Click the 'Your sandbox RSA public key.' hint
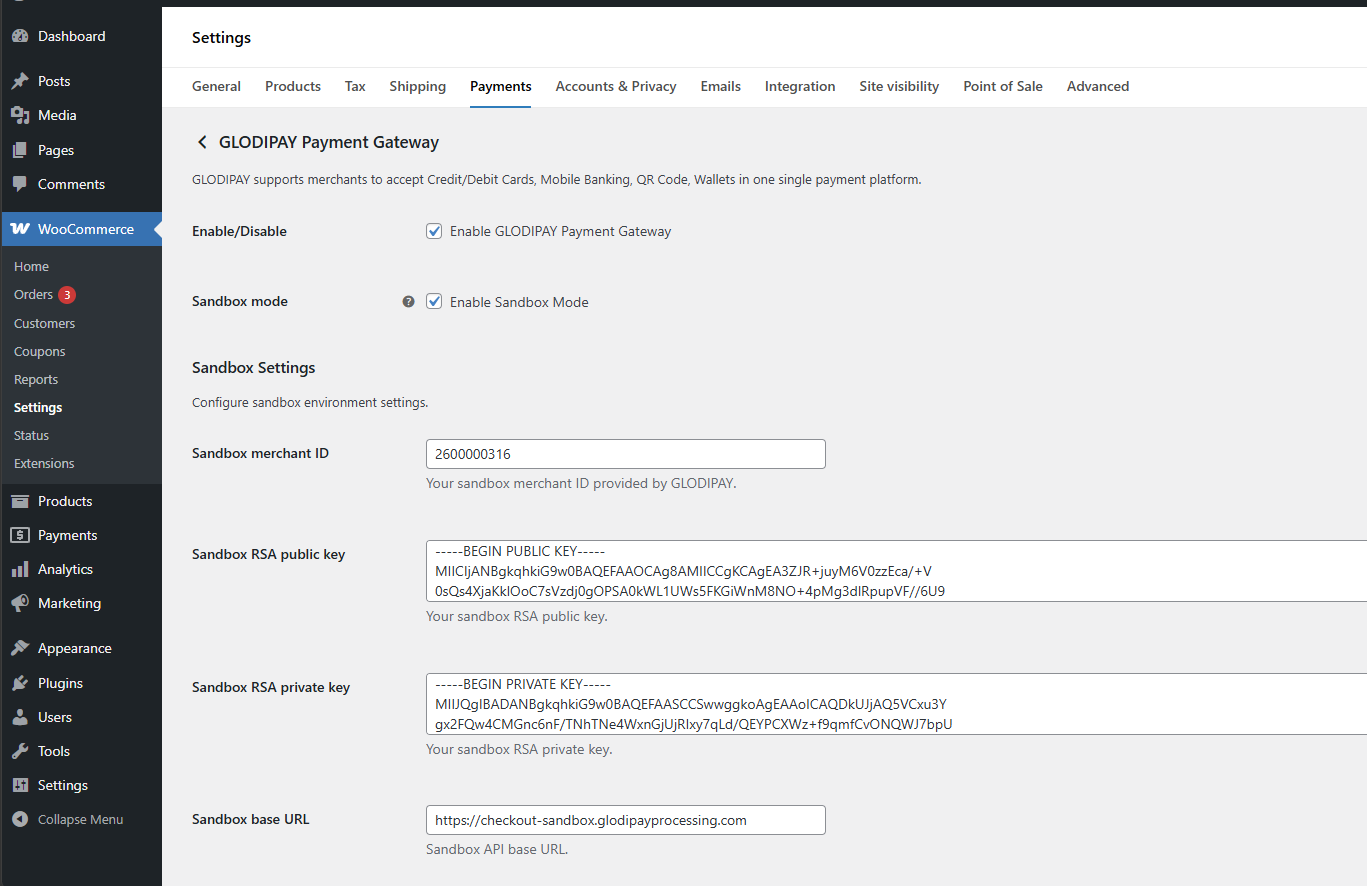1367x886 pixels. (x=517, y=616)
